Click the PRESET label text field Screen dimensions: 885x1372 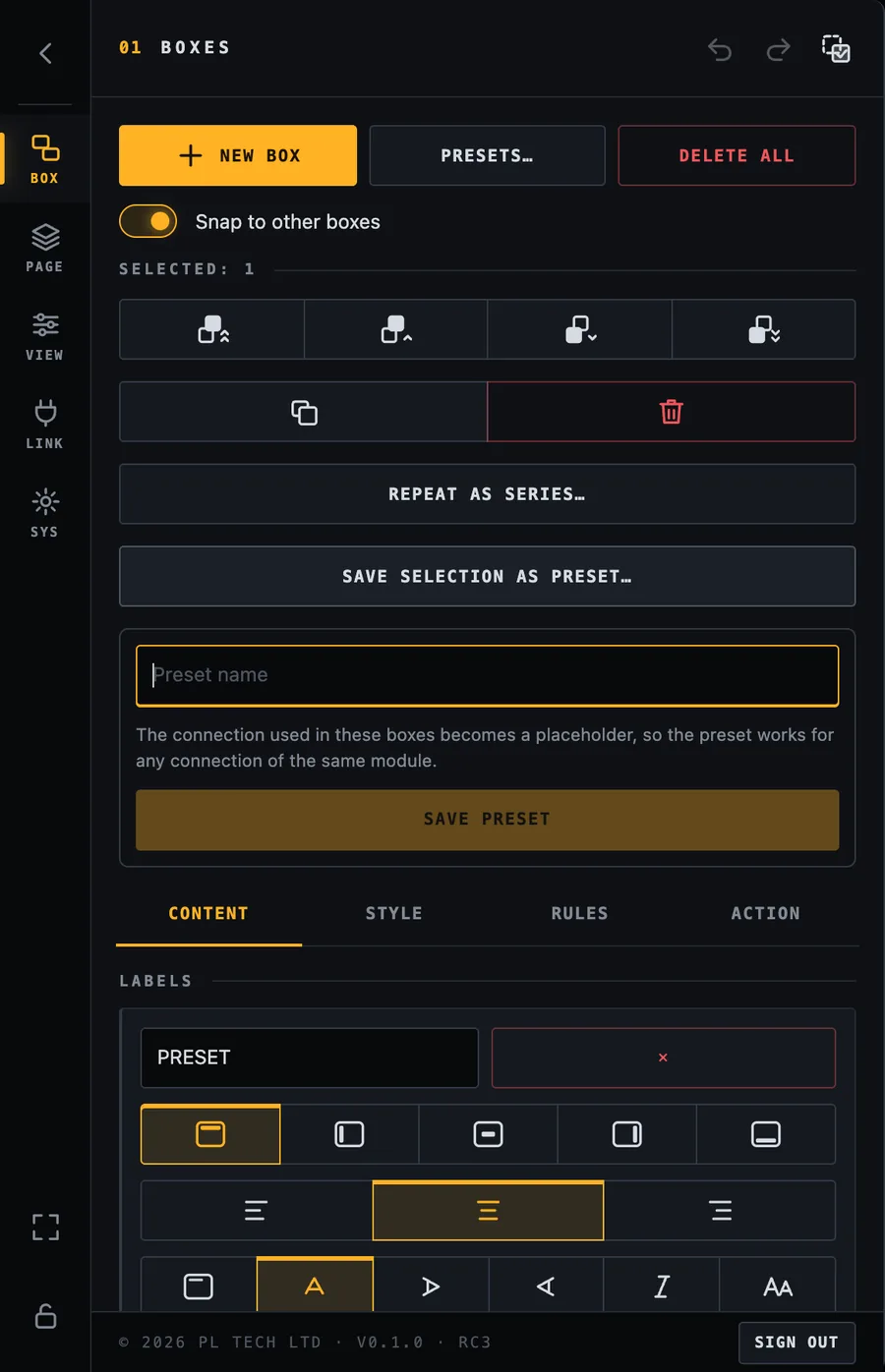pos(310,1058)
